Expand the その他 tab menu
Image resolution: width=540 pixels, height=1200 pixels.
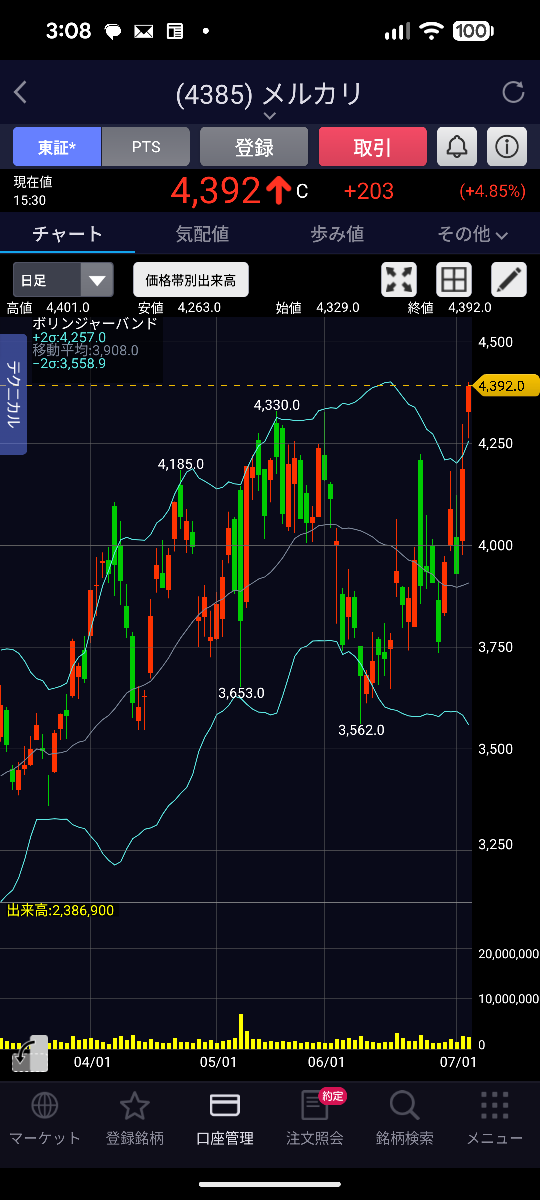(473, 234)
